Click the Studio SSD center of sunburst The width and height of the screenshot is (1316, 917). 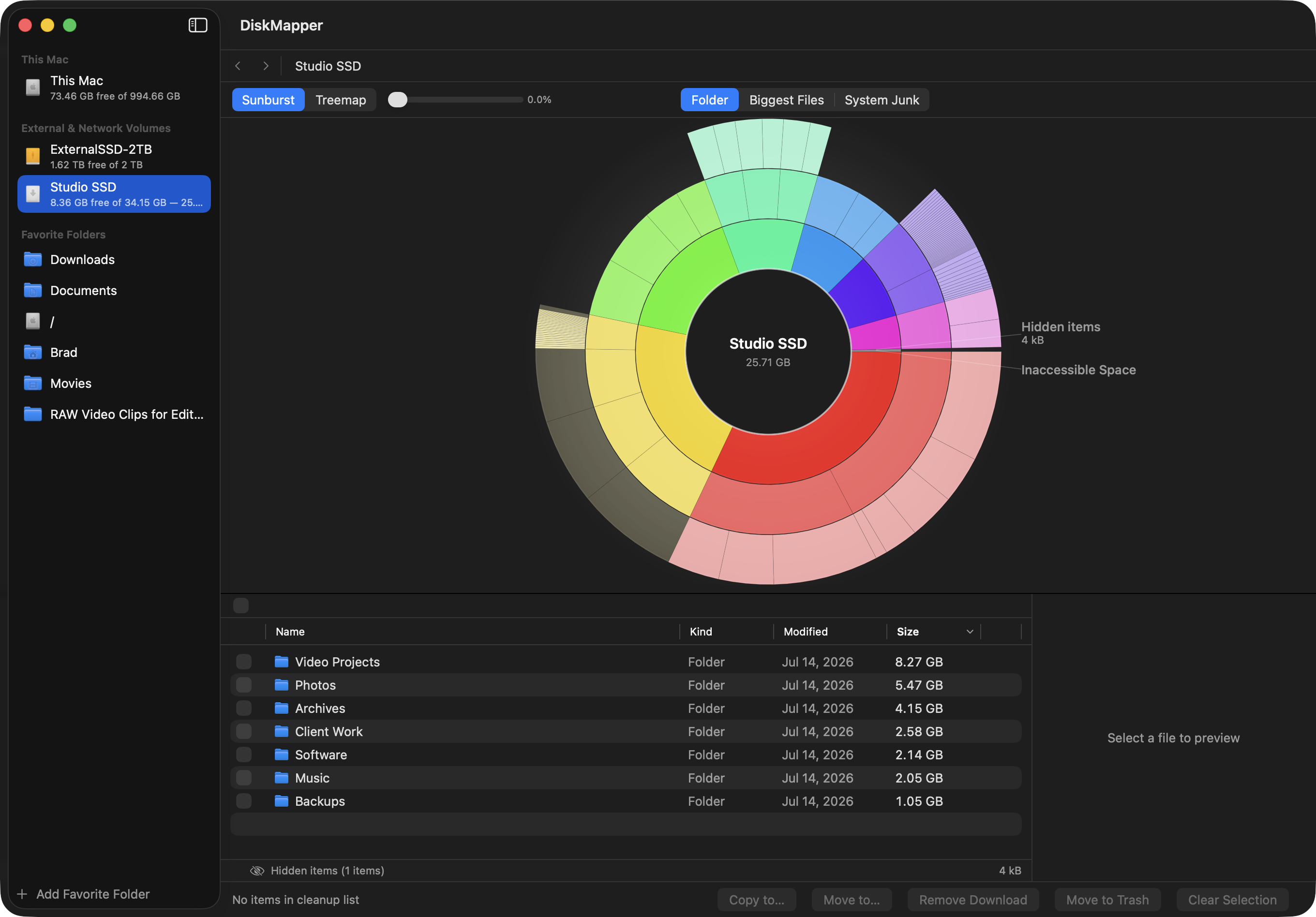(768, 351)
